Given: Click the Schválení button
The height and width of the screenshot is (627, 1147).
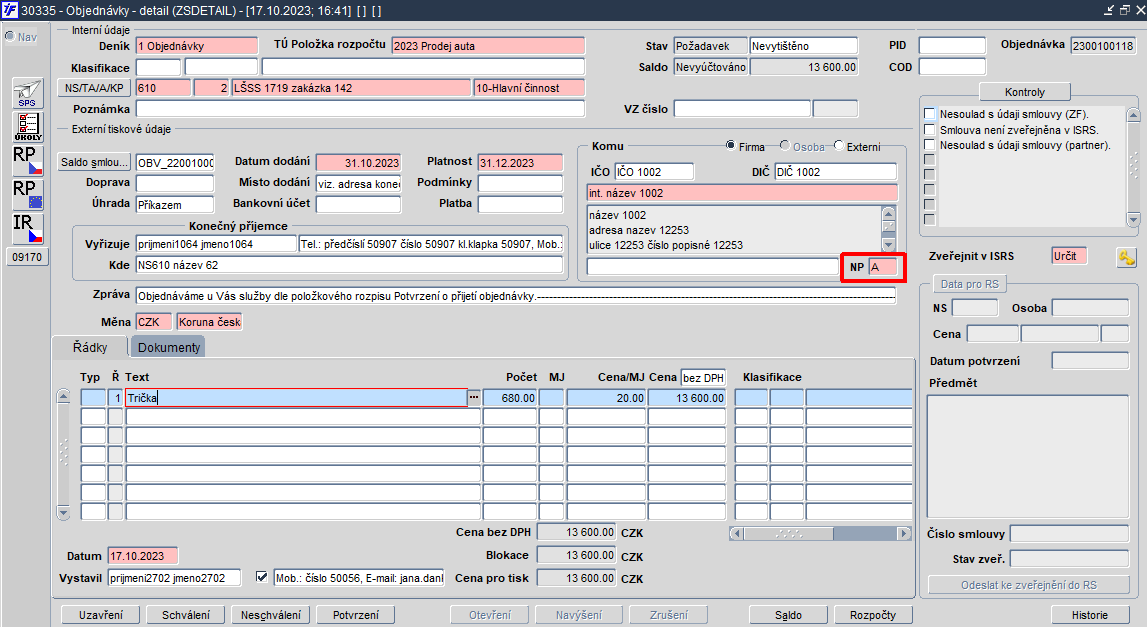Looking at the screenshot, I should [x=186, y=615].
